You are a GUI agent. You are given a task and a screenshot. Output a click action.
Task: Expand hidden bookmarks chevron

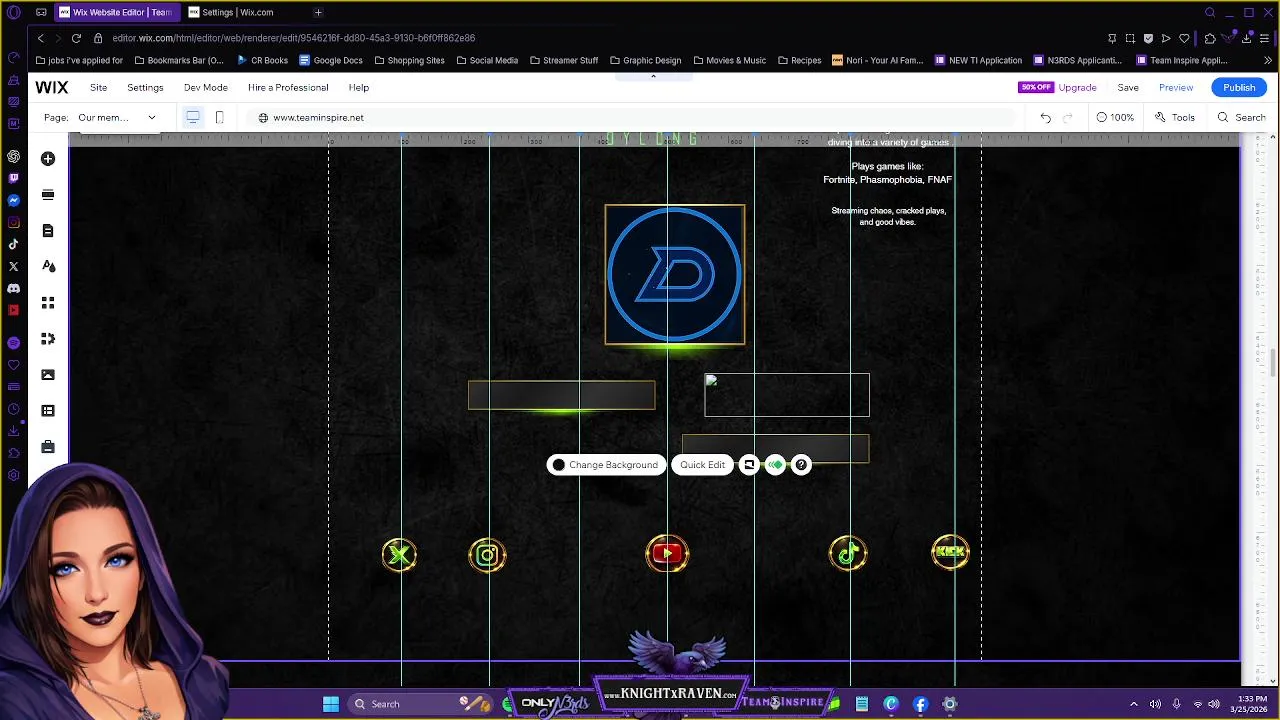point(1267,60)
